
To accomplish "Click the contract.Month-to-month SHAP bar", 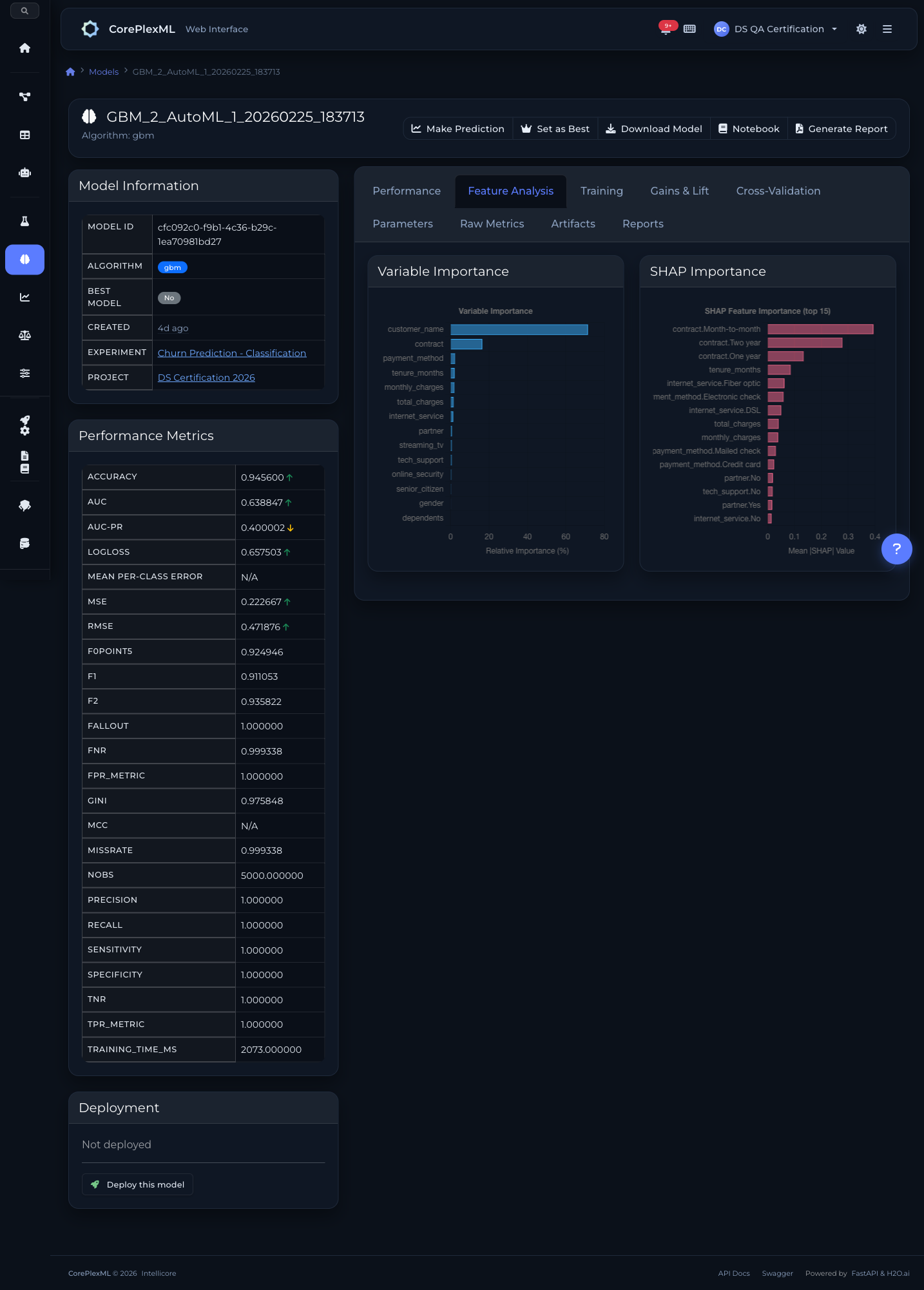I will (820, 329).
